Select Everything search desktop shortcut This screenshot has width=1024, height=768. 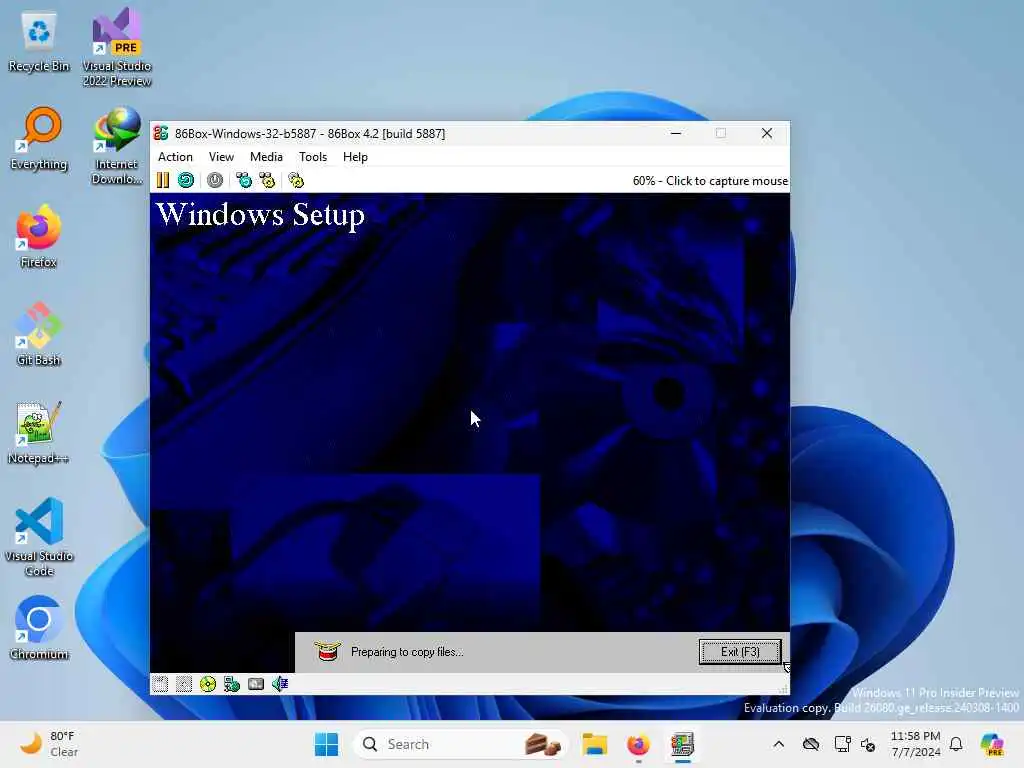coord(39,139)
